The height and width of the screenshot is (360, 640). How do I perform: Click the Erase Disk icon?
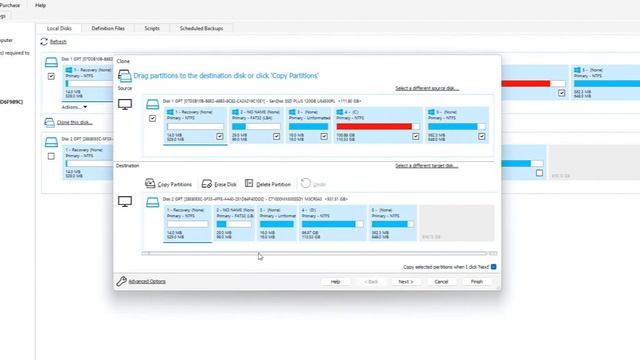[207, 184]
